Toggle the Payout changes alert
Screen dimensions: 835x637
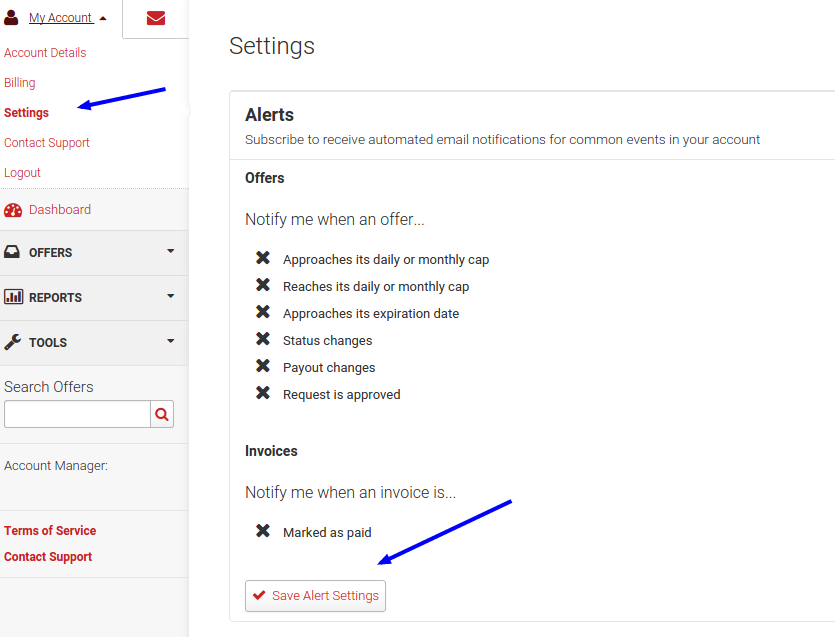coord(263,366)
